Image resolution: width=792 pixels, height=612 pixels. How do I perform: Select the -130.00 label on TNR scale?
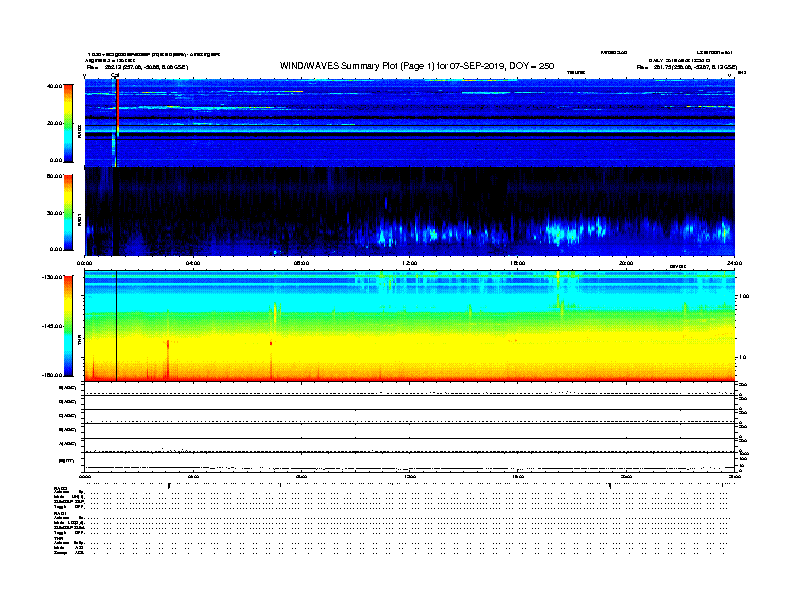click(52, 277)
